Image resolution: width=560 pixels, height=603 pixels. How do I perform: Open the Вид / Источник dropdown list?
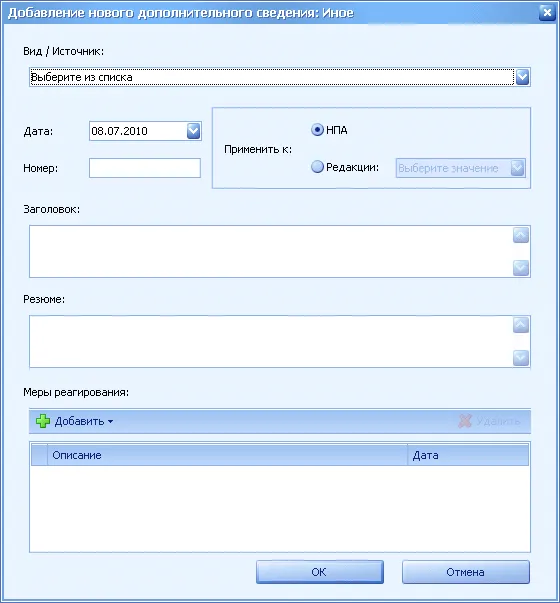(522, 77)
